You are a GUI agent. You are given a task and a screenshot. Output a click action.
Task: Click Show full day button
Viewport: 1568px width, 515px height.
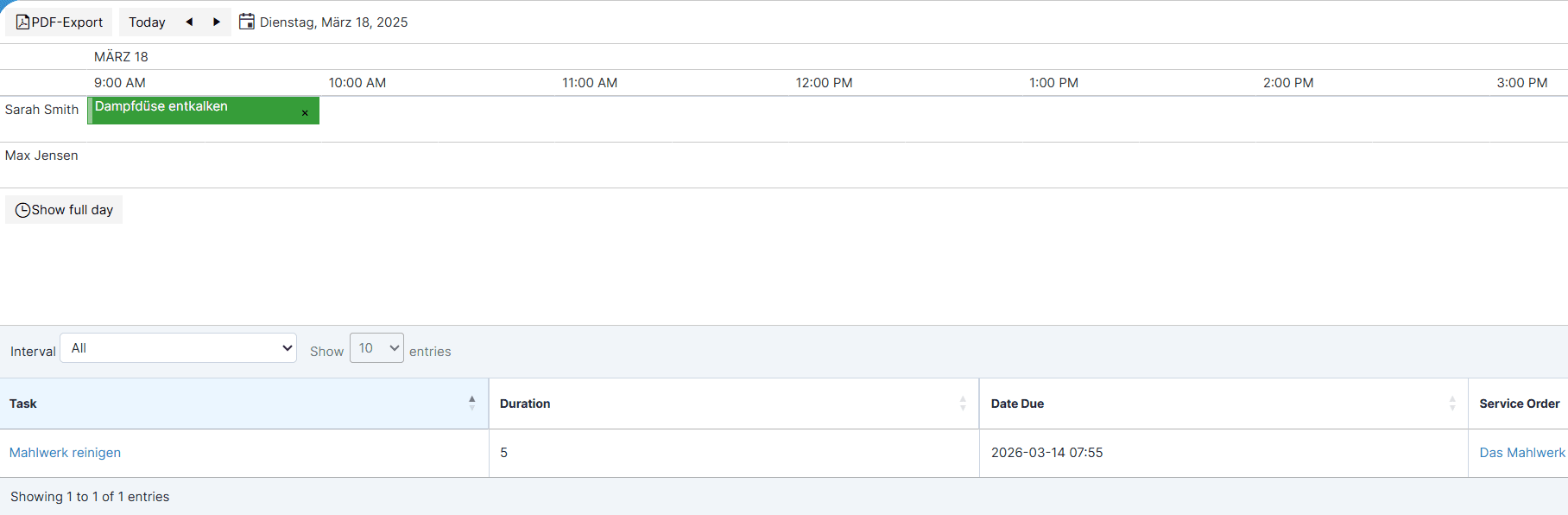coord(64,210)
